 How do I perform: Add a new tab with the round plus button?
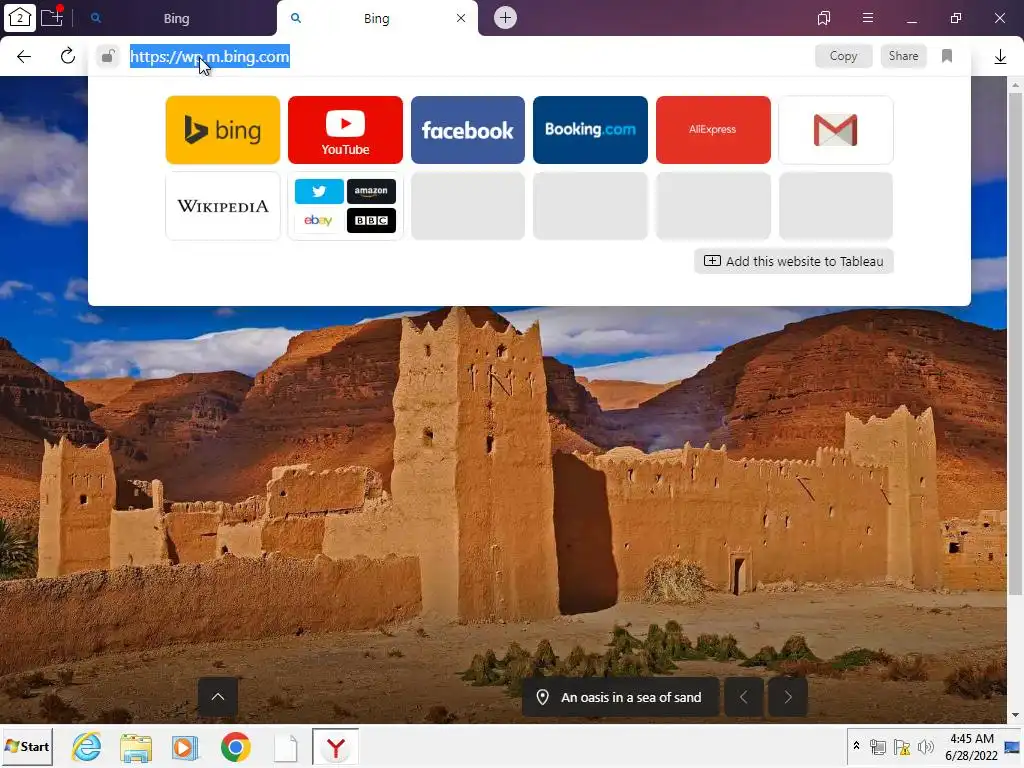click(x=505, y=18)
